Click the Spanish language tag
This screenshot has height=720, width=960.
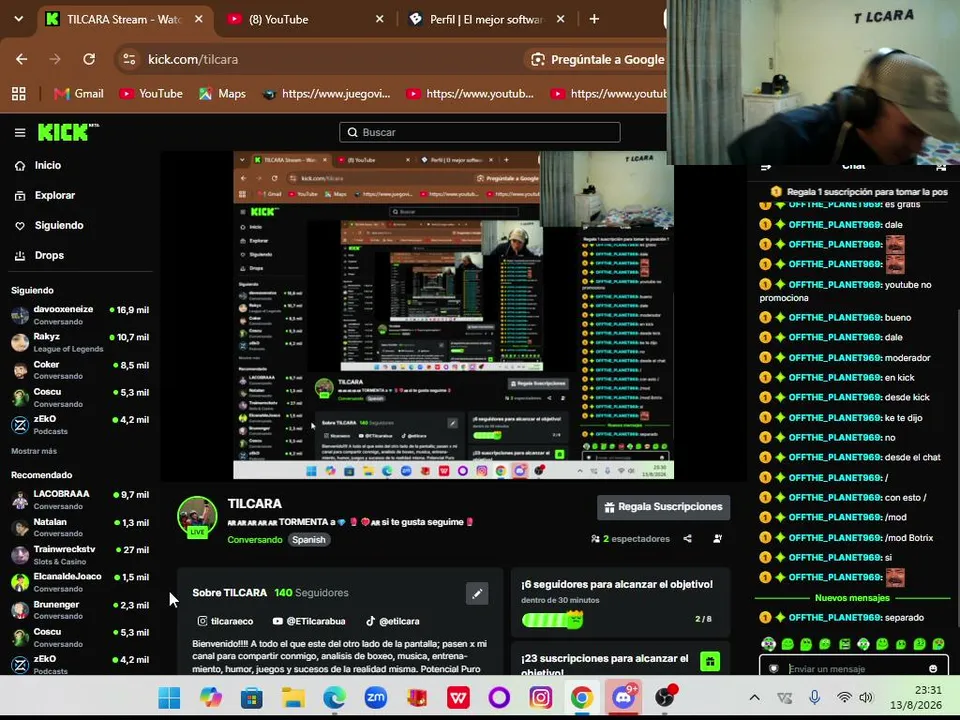coord(309,539)
